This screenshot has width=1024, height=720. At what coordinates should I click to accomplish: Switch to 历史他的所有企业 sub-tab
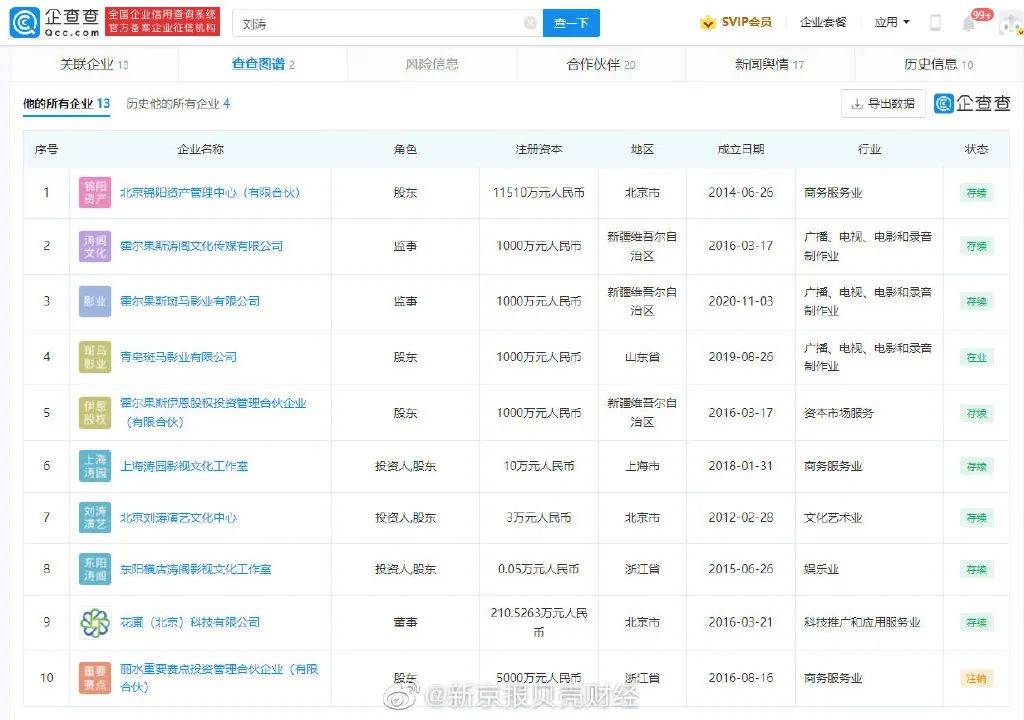pyautogui.click(x=178, y=104)
